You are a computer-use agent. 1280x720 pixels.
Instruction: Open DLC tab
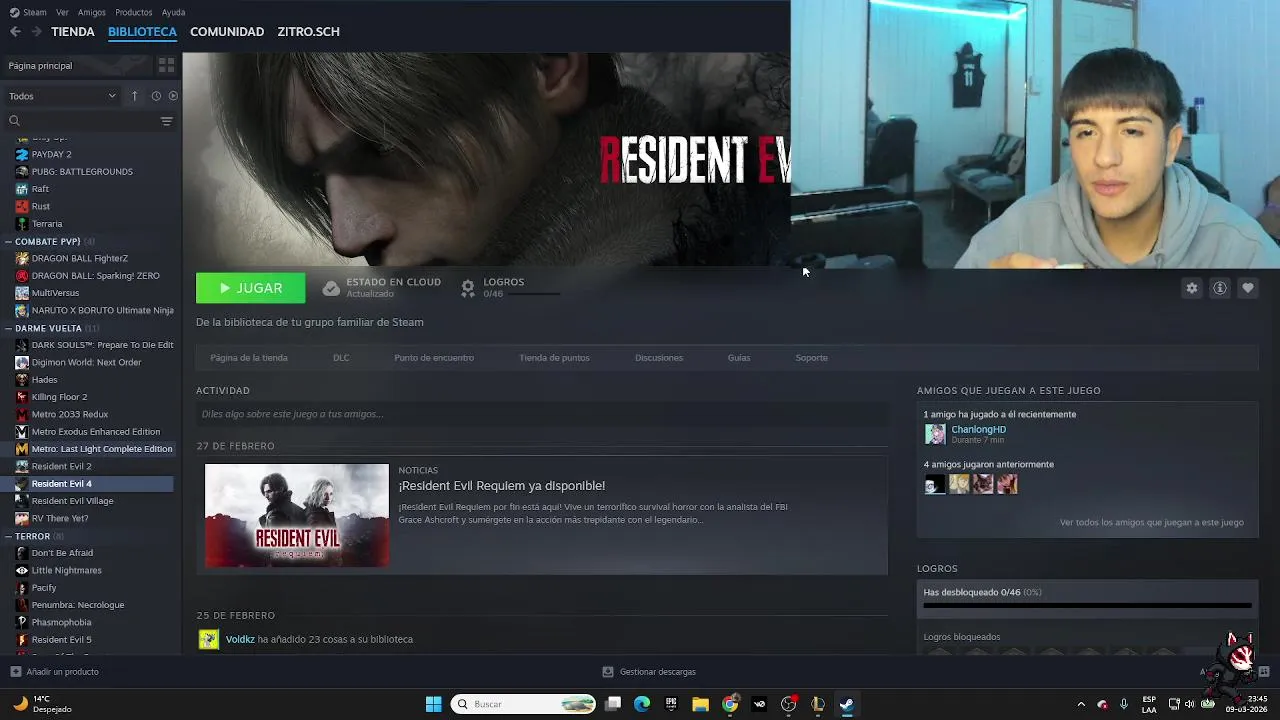point(341,358)
